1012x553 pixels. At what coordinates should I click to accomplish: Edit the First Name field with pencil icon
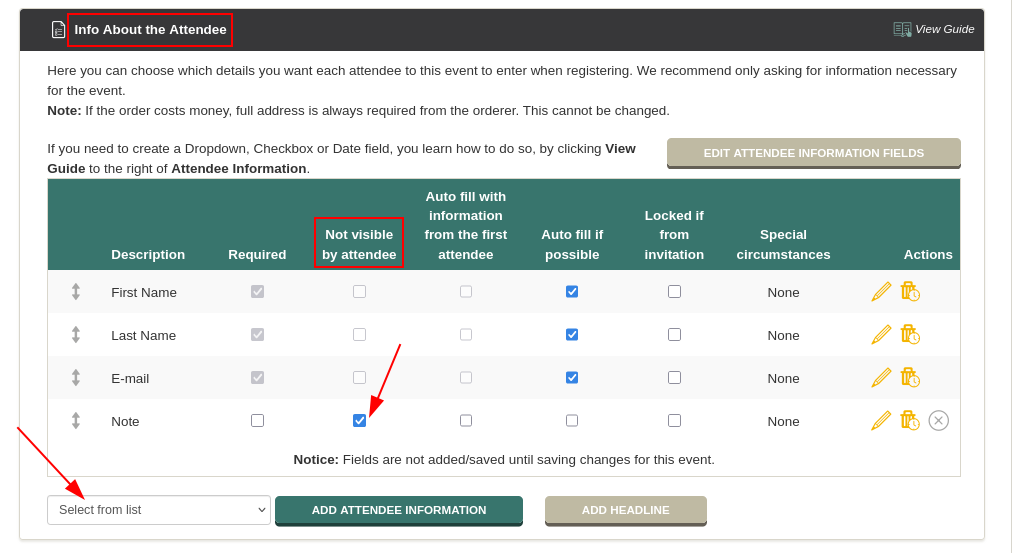click(881, 292)
